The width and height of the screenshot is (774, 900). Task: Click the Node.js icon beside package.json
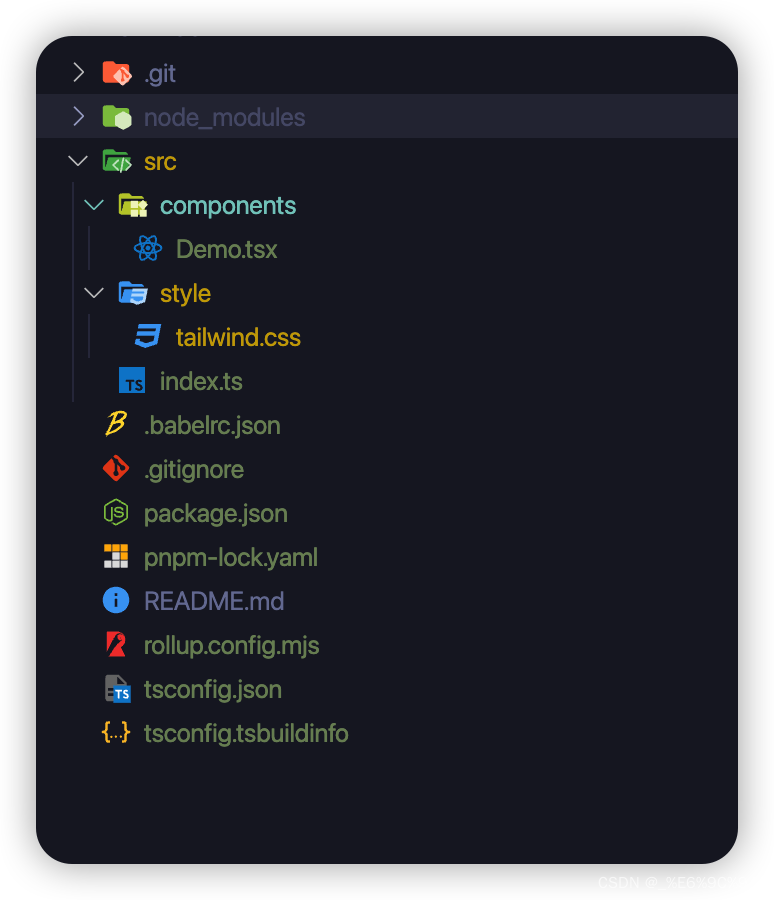coord(116,512)
